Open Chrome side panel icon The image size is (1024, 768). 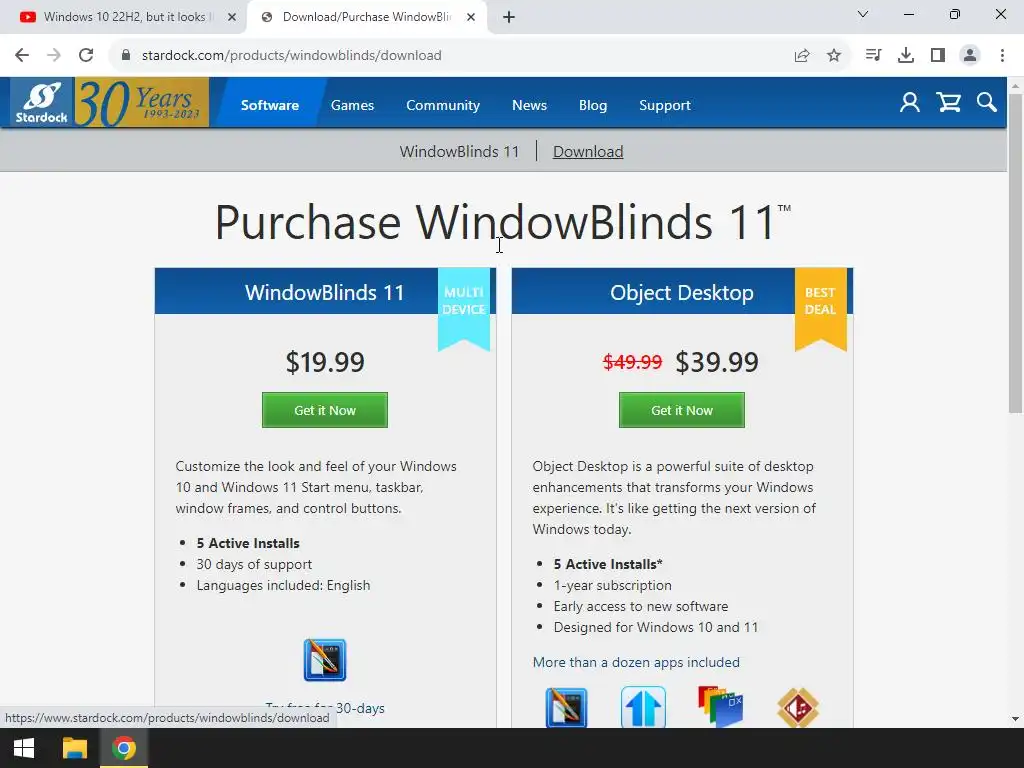(x=938, y=56)
